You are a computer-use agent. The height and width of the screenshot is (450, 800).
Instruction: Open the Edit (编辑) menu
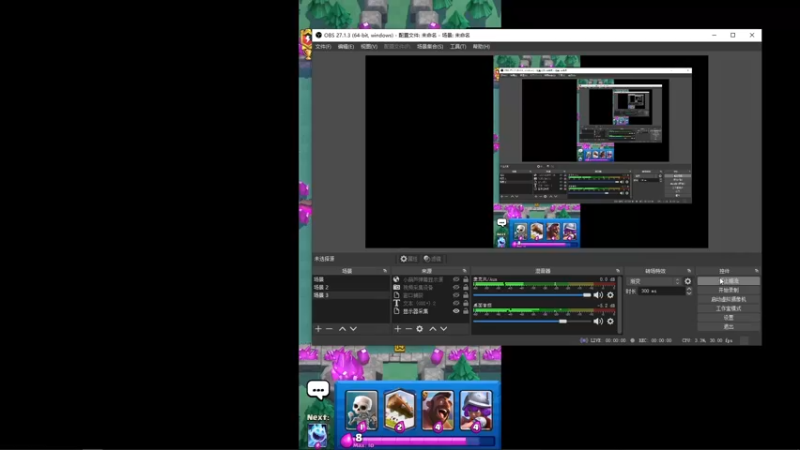(x=345, y=46)
